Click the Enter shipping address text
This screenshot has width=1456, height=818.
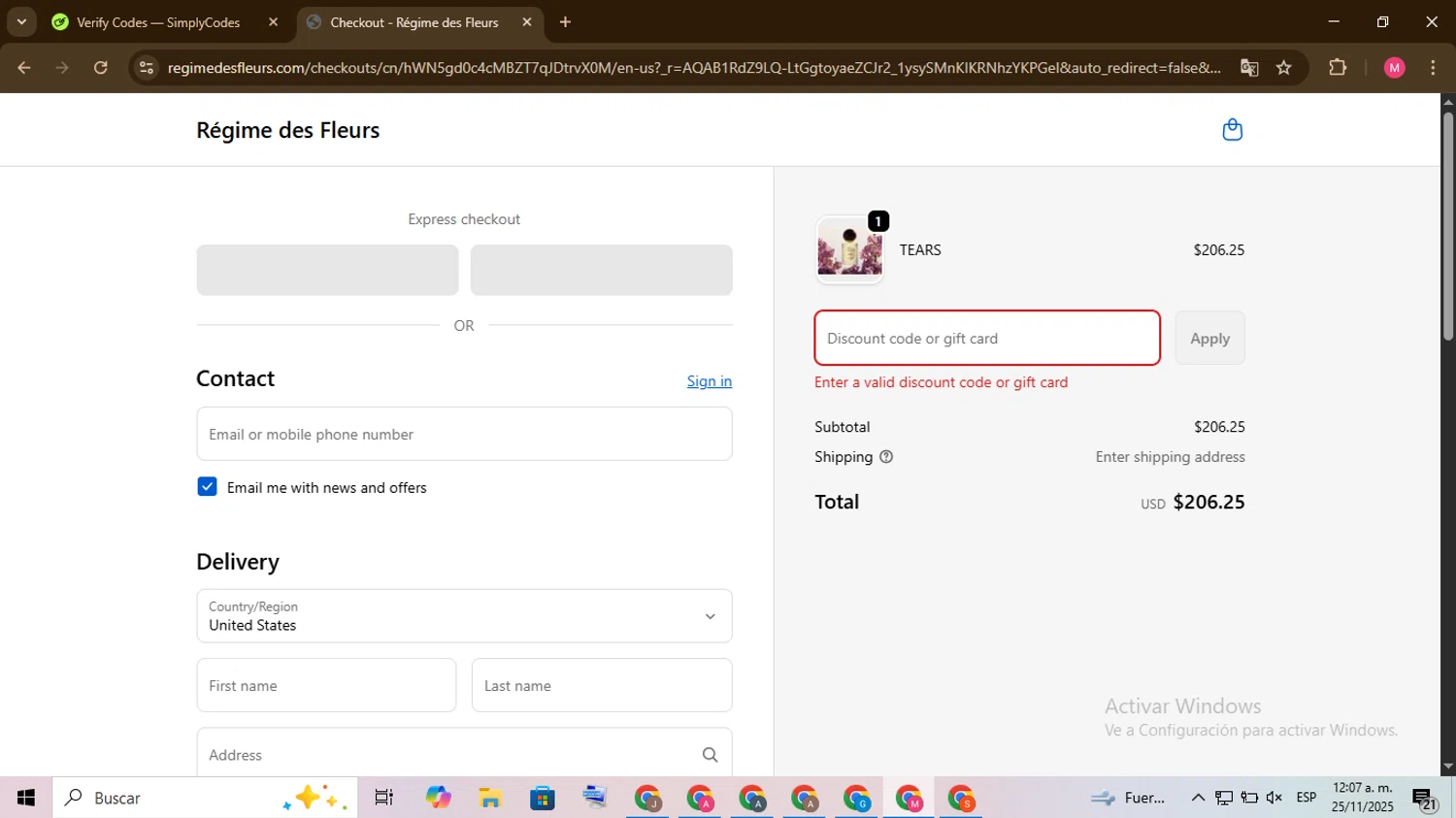(1170, 457)
